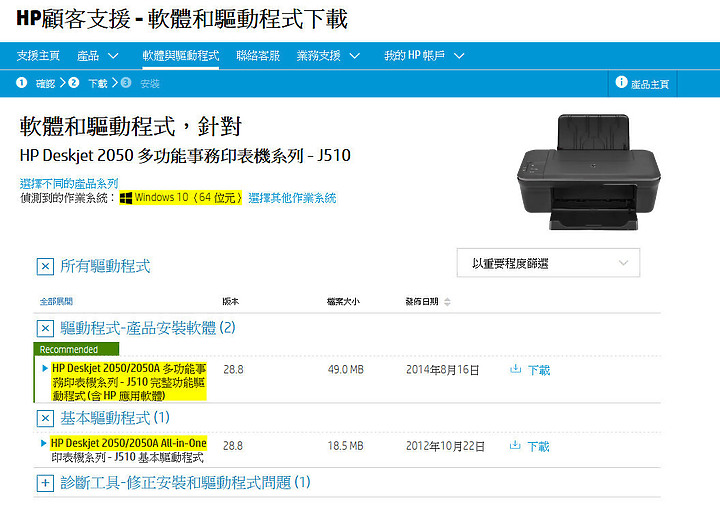The height and width of the screenshot is (530, 720).
Task: Click 全部展開 to expand all
Action: pyautogui.click(x=56, y=301)
